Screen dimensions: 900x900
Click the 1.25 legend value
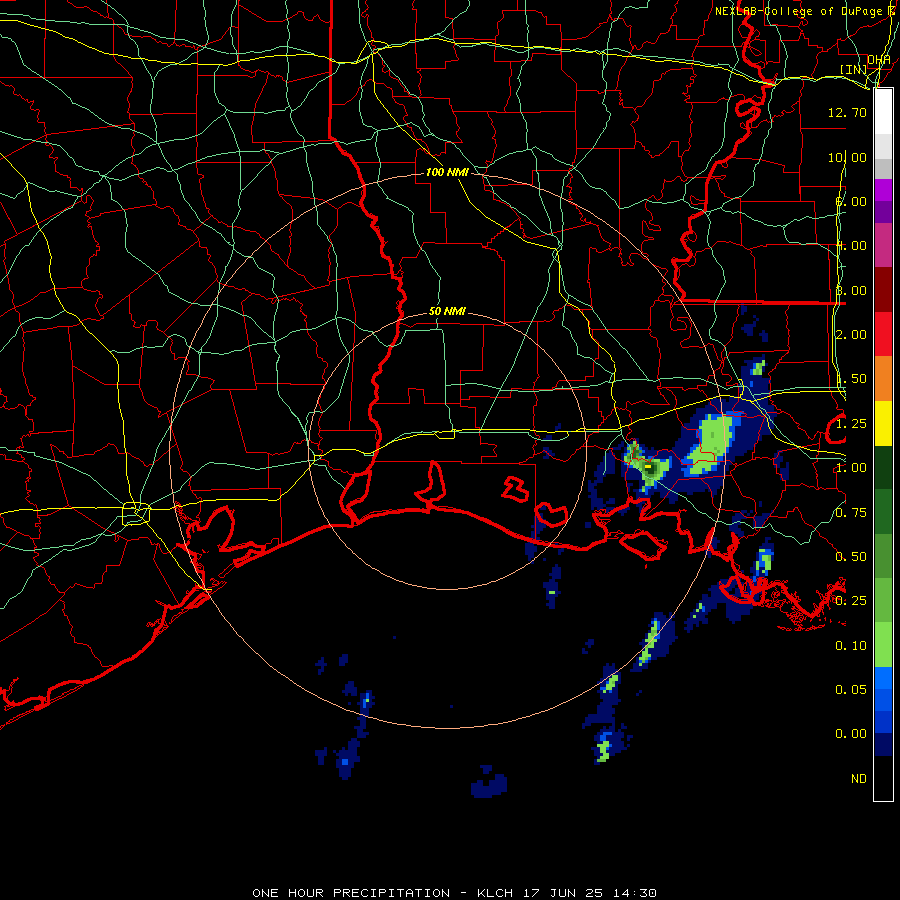pos(851,424)
